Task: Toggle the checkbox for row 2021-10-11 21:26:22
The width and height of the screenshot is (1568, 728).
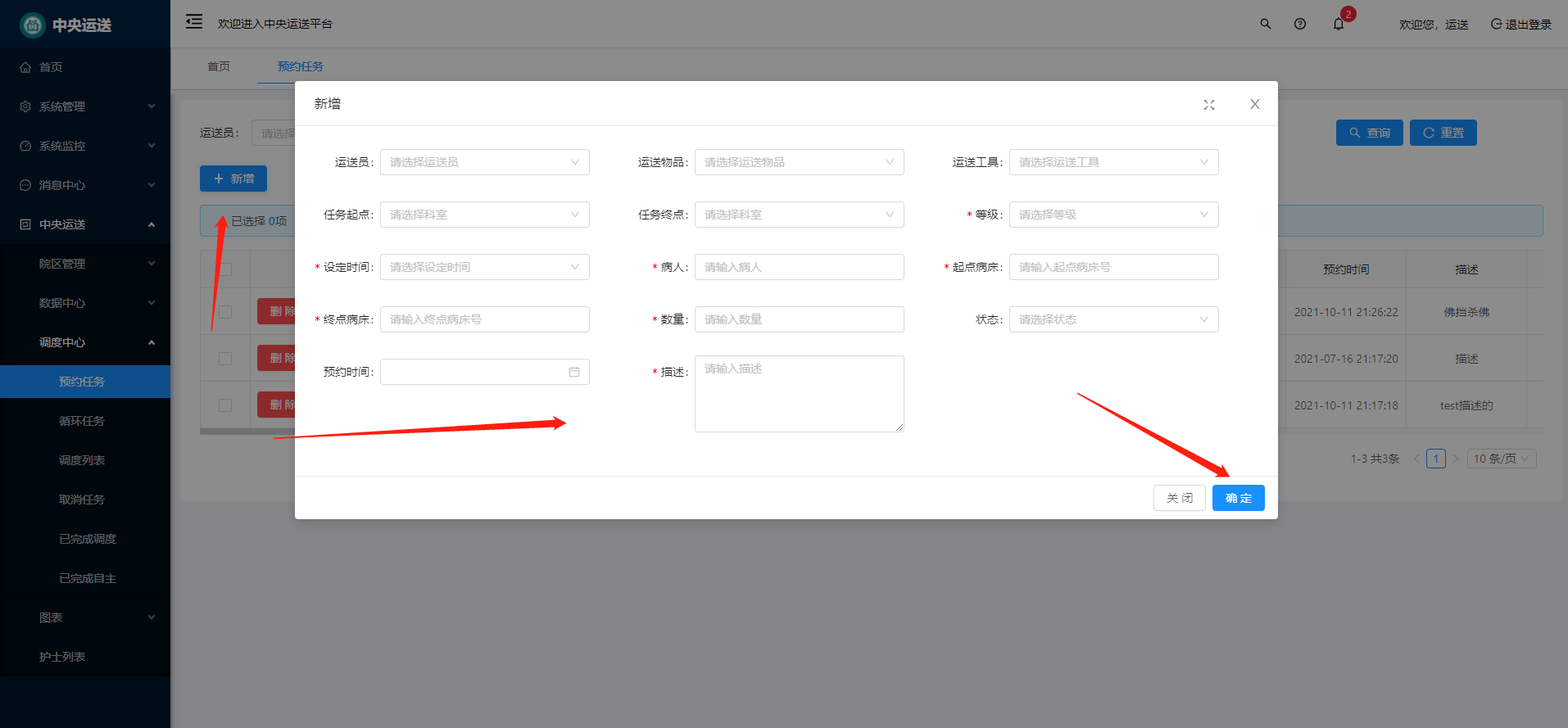Action: click(225, 312)
